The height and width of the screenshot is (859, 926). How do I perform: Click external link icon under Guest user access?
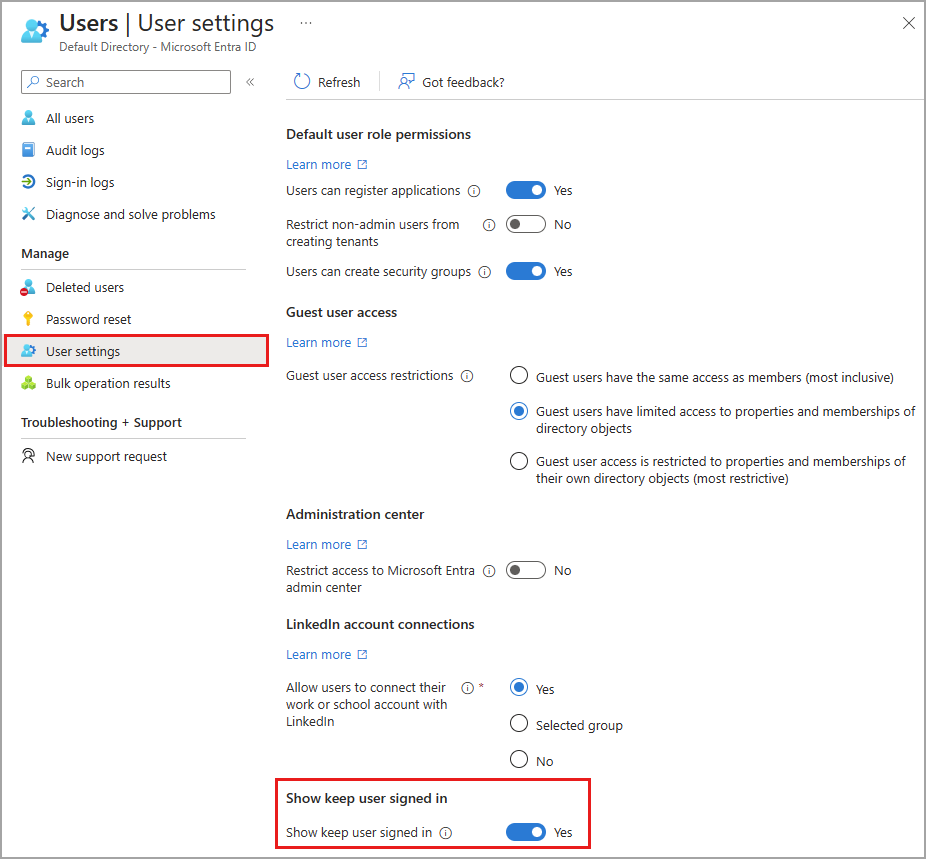(x=363, y=342)
